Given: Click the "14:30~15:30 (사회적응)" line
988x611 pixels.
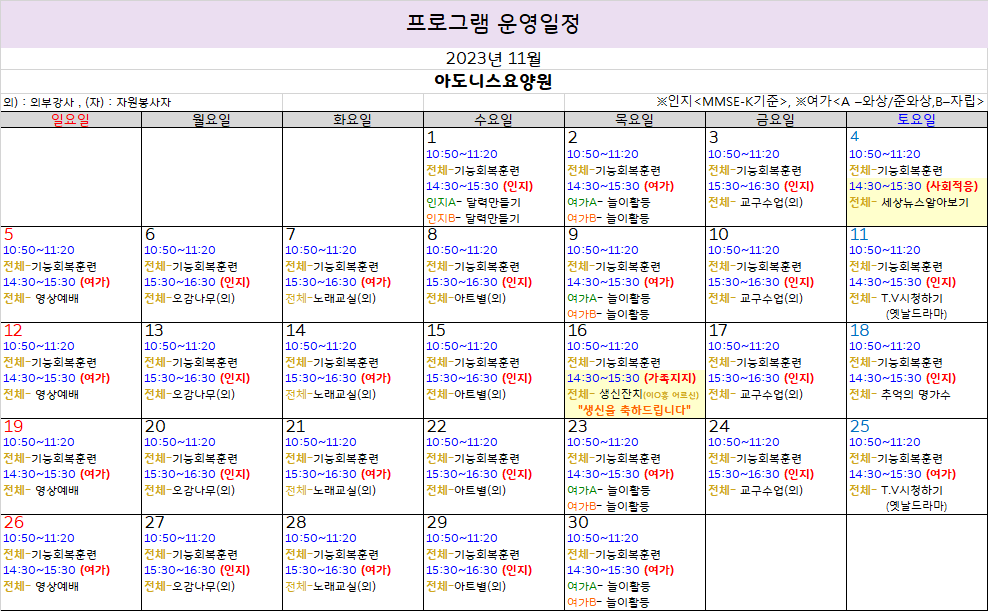Looking at the screenshot, I should point(914,186).
